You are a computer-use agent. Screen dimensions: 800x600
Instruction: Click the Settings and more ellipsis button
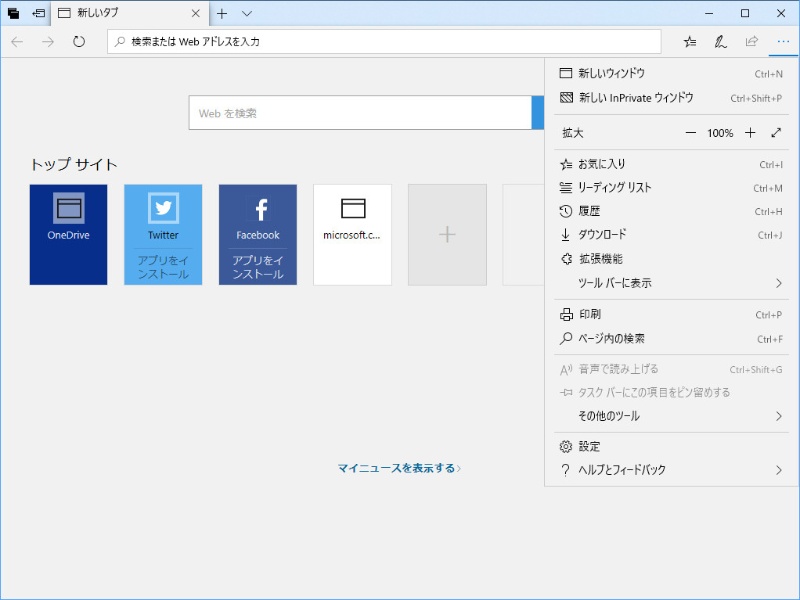(783, 41)
